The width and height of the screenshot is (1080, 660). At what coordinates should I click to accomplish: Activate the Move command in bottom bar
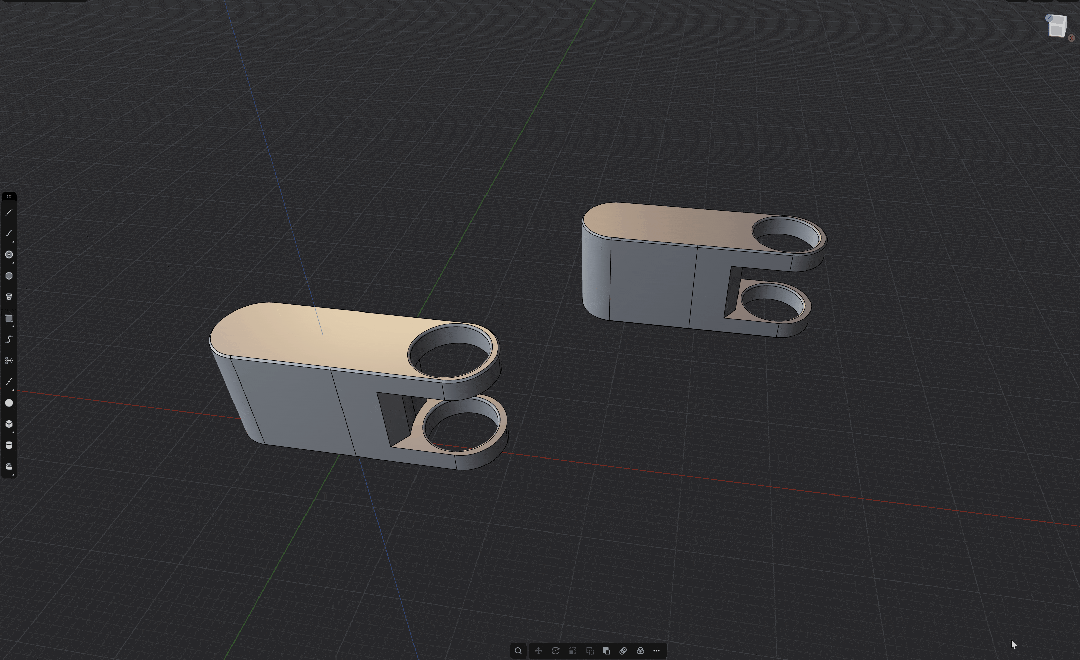point(539,650)
